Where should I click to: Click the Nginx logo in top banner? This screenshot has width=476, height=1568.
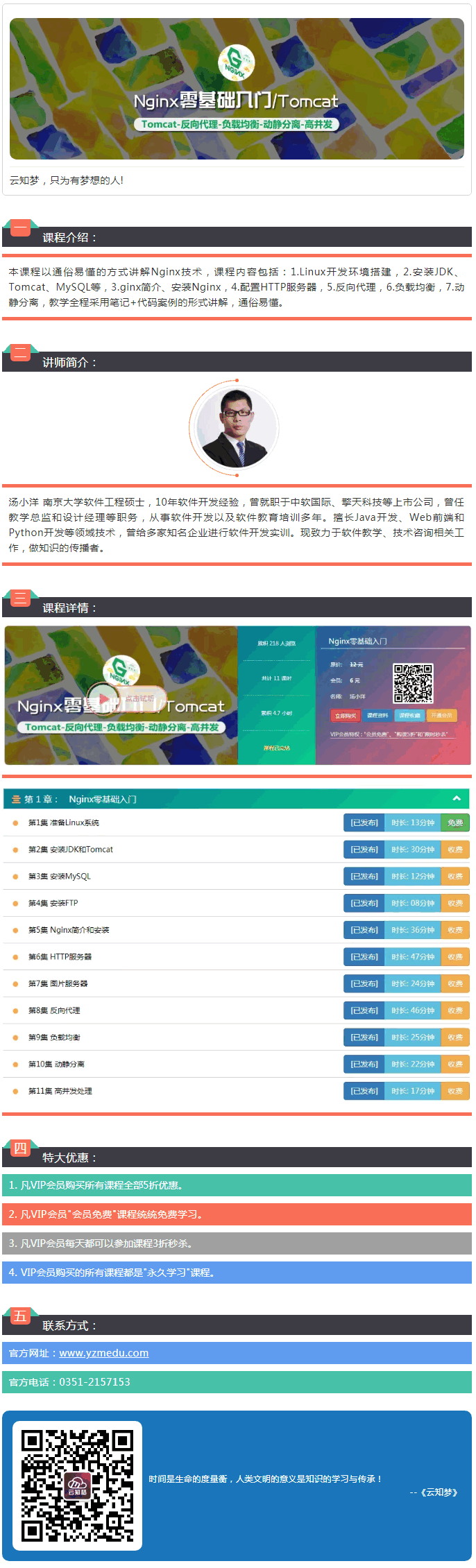click(x=237, y=63)
